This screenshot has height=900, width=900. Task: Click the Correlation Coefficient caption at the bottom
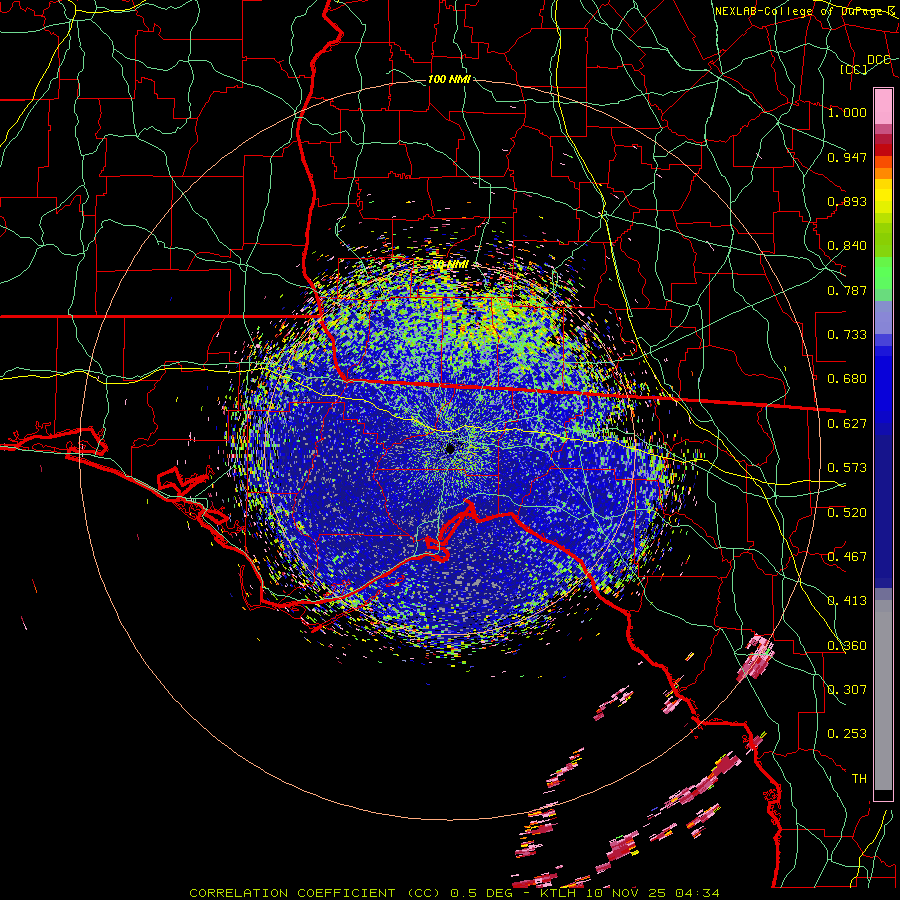(454, 893)
